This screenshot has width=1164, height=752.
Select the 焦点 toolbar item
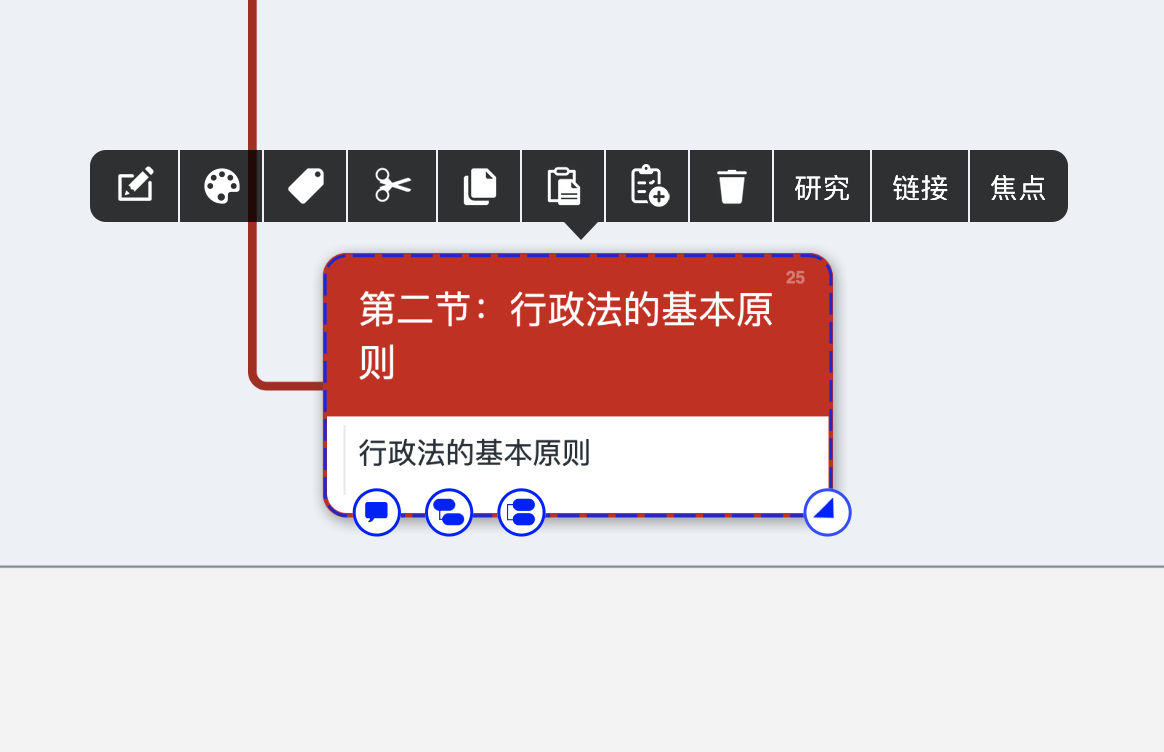pyautogui.click(x=1018, y=187)
